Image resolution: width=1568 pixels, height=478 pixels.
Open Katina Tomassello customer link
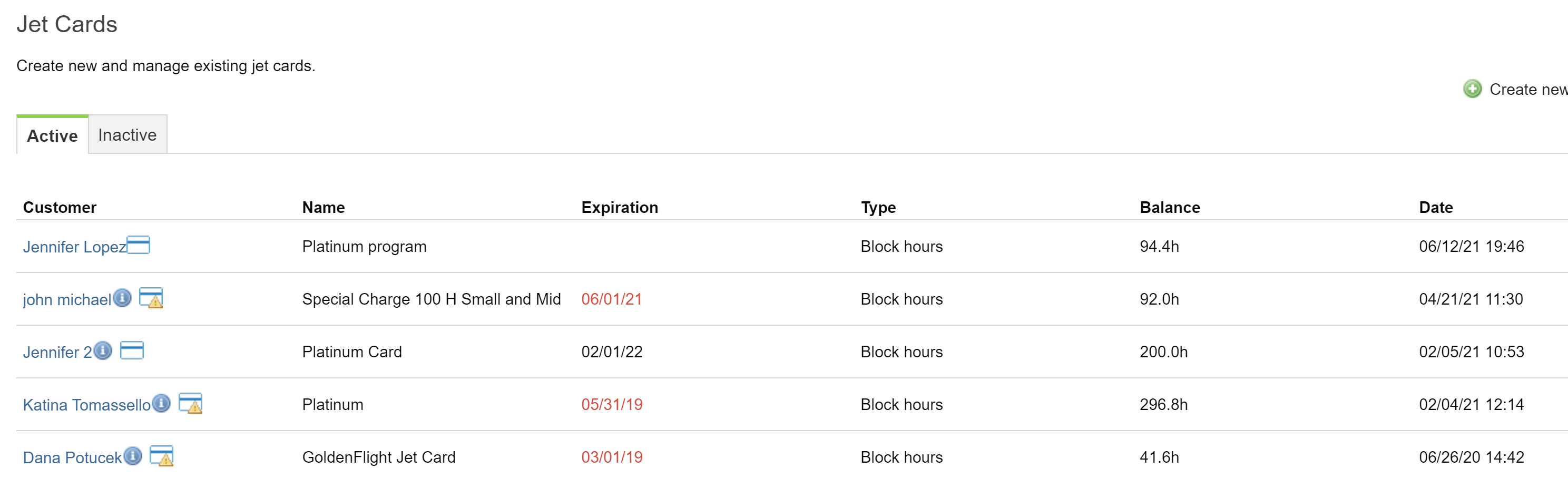(x=86, y=405)
